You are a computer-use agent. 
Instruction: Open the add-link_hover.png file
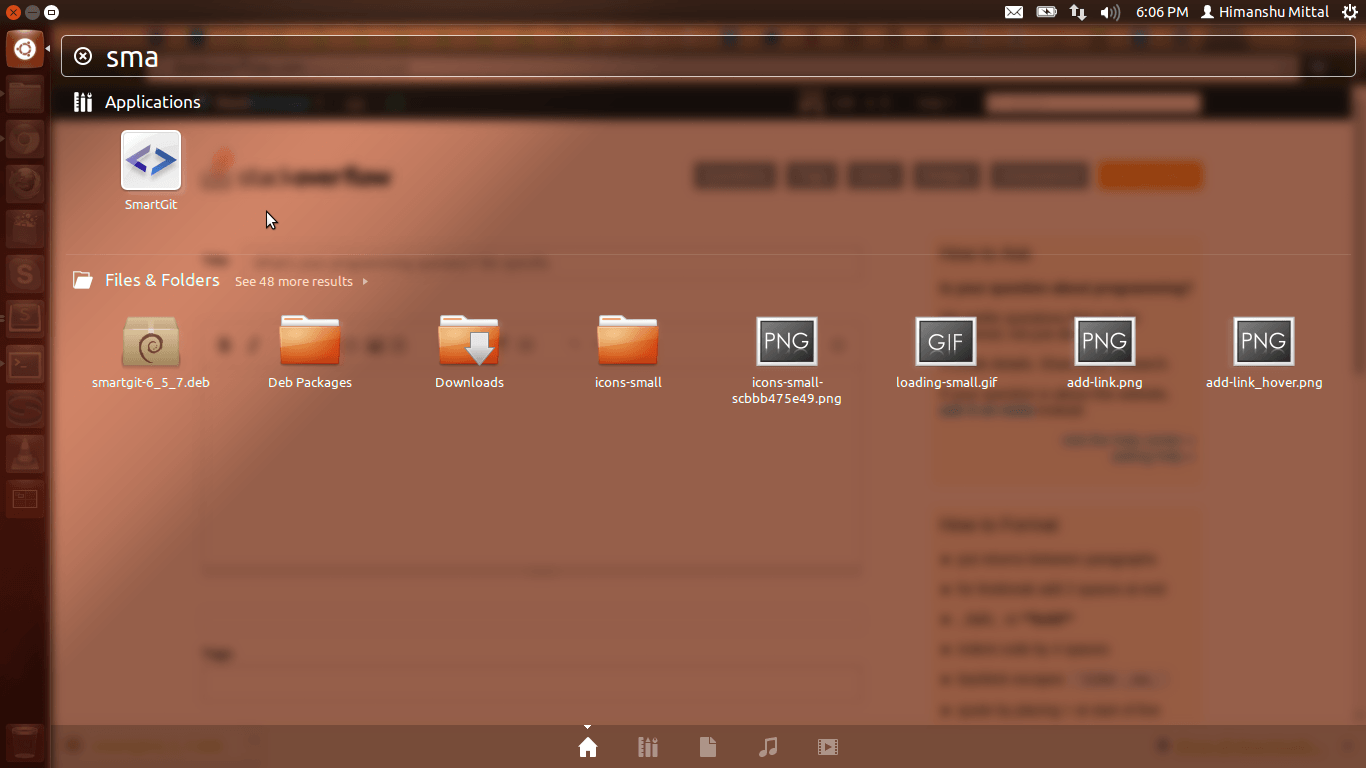(x=1264, y=343)
